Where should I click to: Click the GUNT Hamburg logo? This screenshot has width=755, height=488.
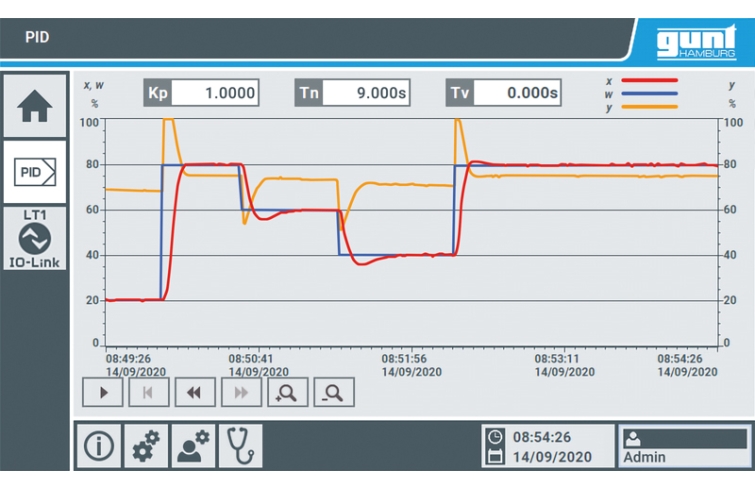[x=696, y=42]
